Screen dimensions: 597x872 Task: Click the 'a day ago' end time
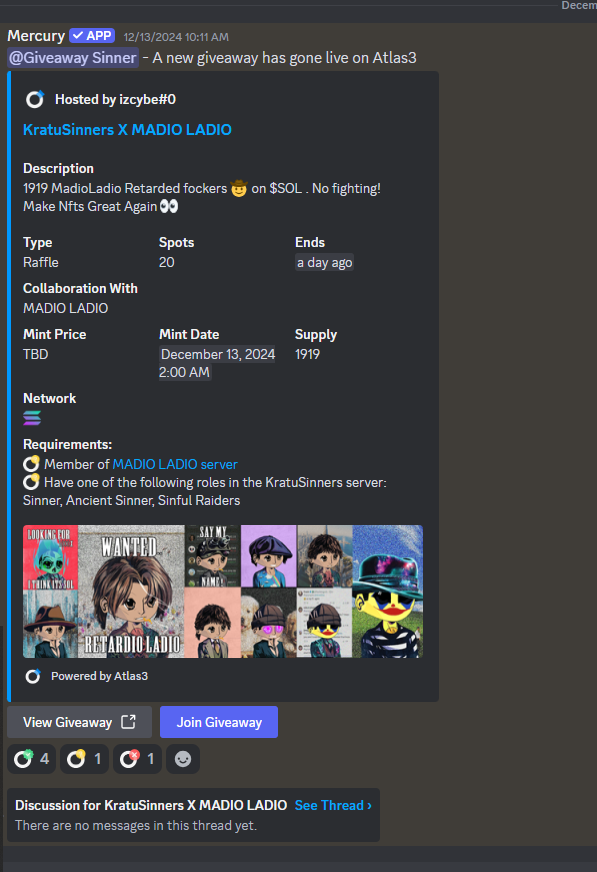(324, 262)
